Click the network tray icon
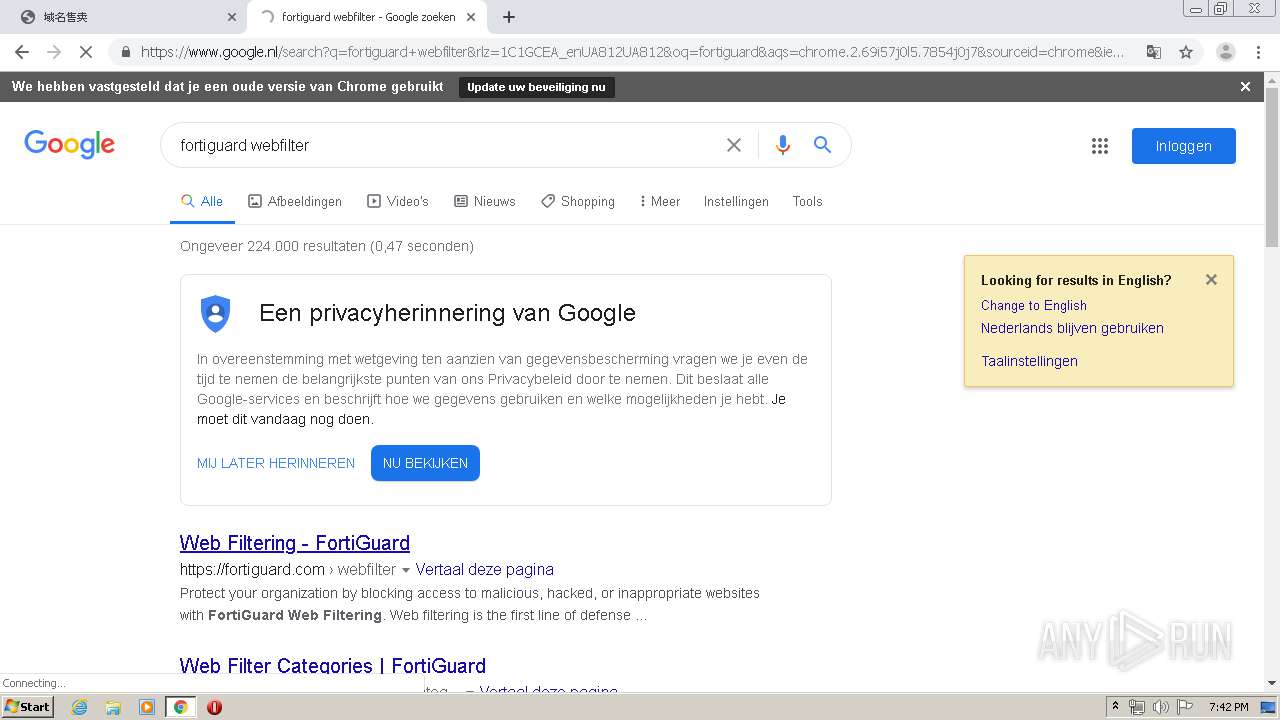1280x720 pixels. click(x=1137, y=707)
